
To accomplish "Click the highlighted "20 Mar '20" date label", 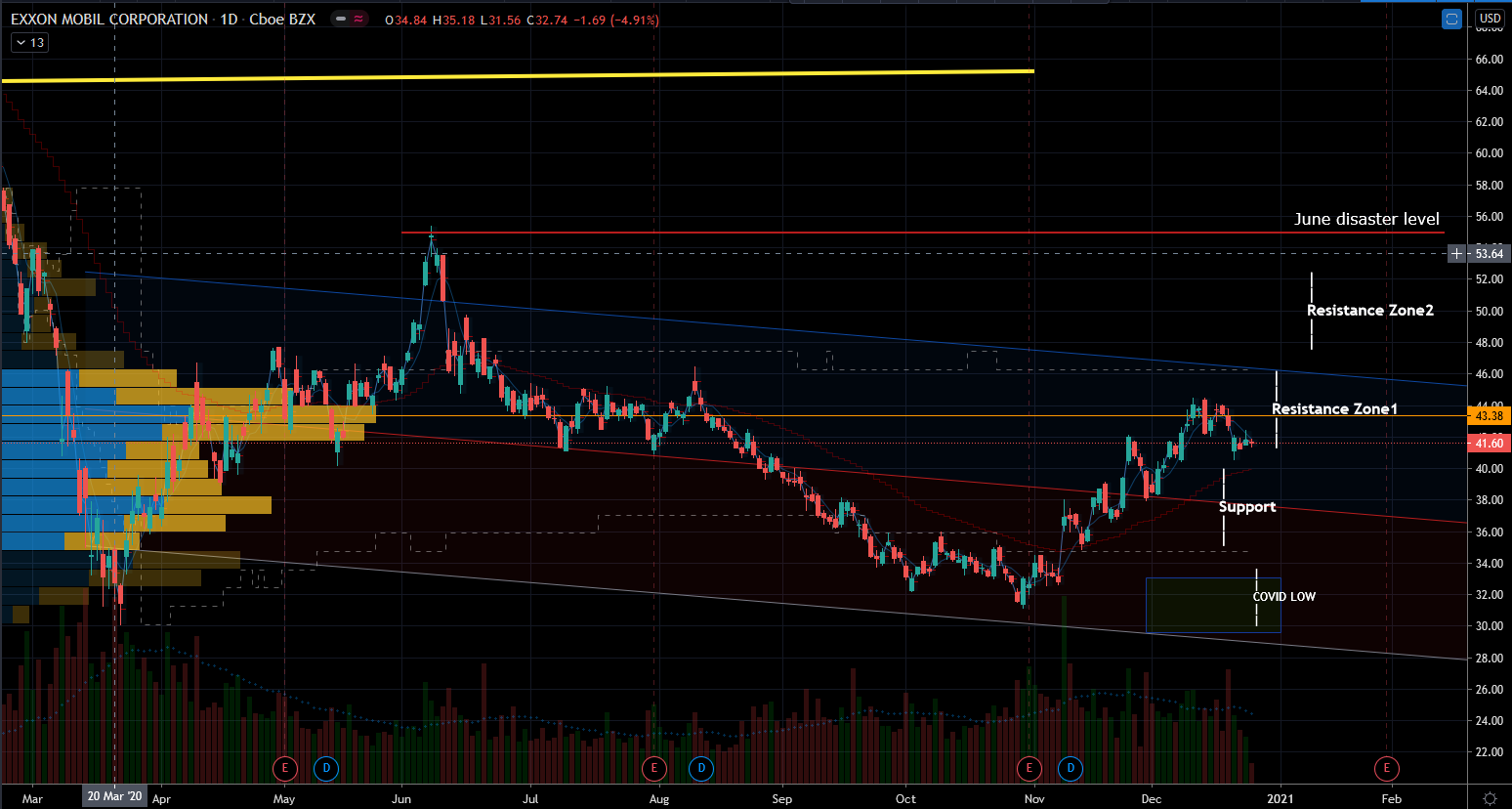I will point(114,796).
